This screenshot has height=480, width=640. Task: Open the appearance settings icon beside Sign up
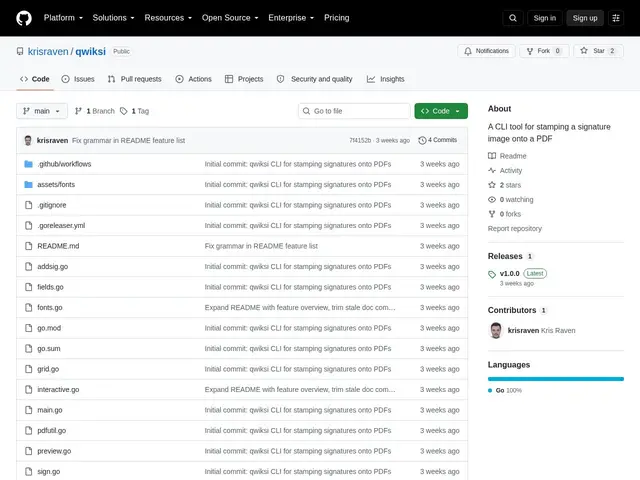click(x=616, y=18)
